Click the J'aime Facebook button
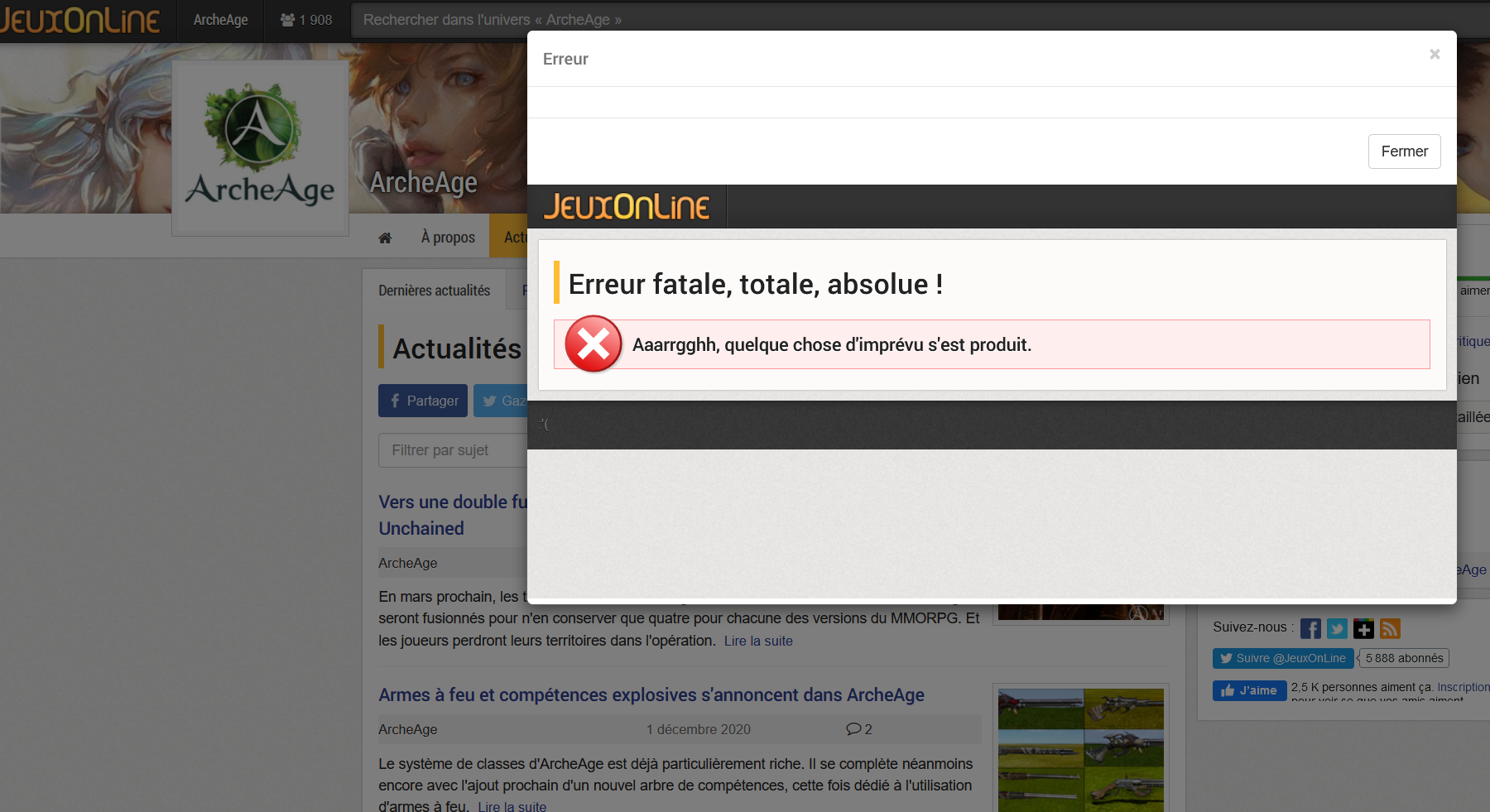Screen dimensions: 1490x812 pyautogui.click(x=1250, y=690)
